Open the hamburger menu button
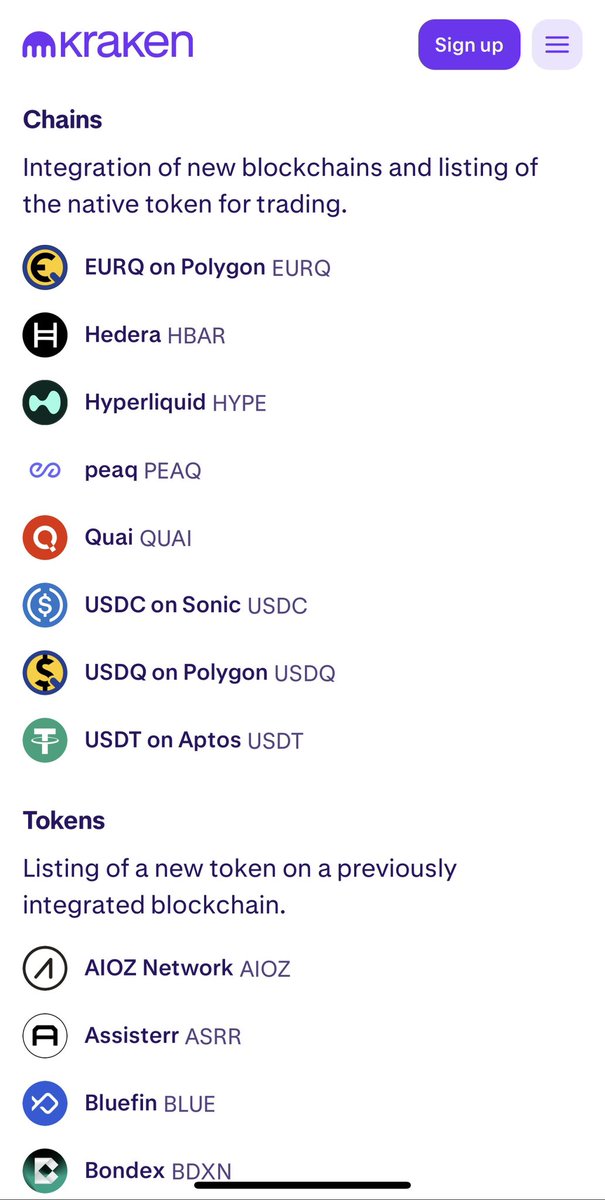This screenshot has width=605, height=1200. (x=557, y=45)
